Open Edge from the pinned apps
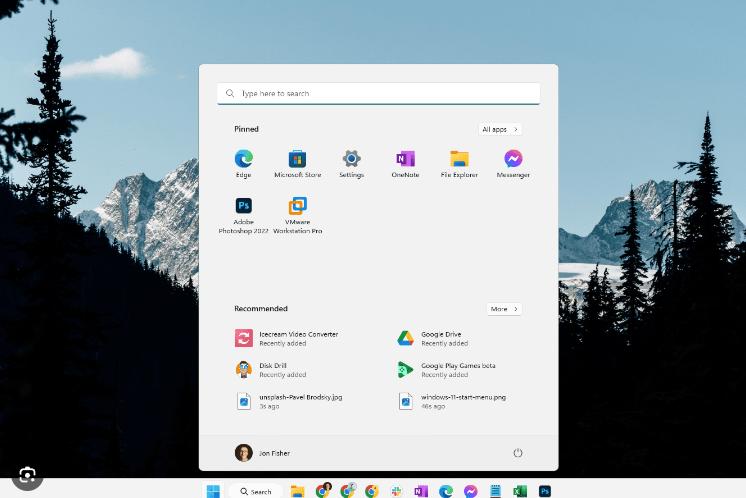 click(244, 163)
